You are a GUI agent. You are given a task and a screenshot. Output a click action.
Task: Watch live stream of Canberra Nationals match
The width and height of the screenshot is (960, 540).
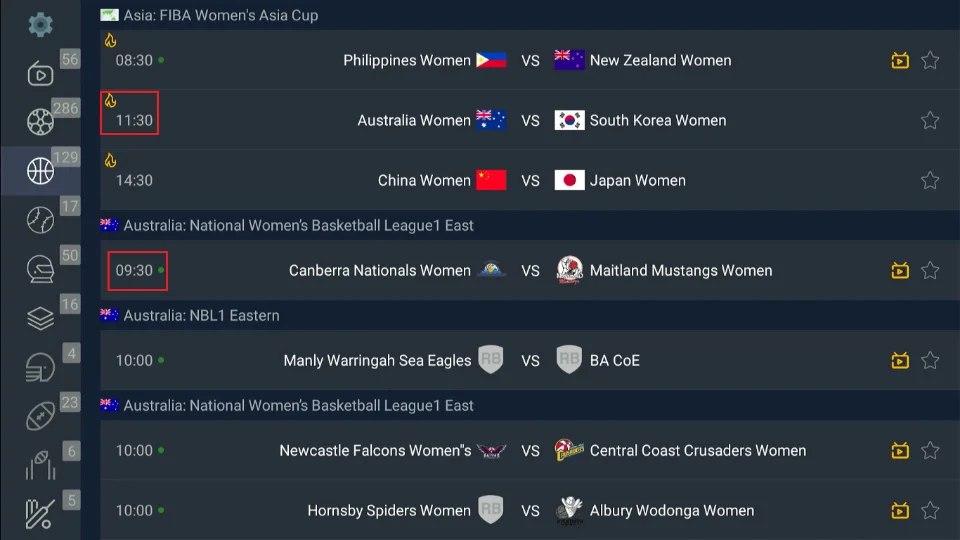[900, 271]
